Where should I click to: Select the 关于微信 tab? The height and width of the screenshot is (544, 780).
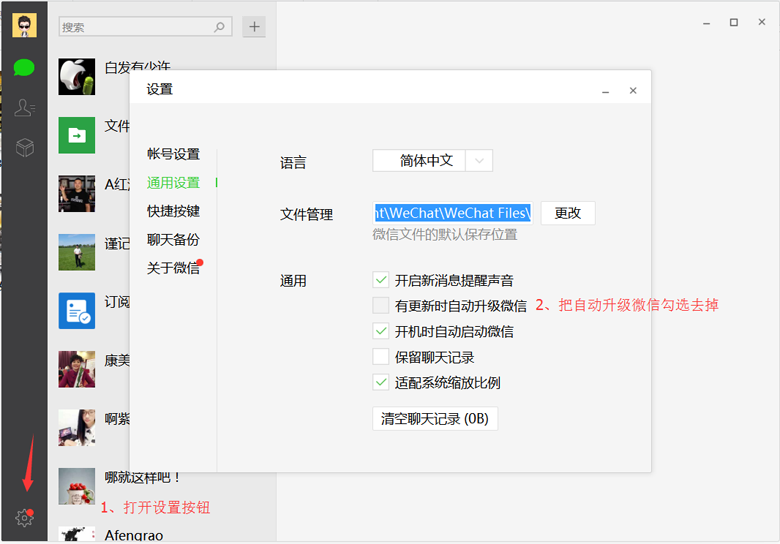173,268
